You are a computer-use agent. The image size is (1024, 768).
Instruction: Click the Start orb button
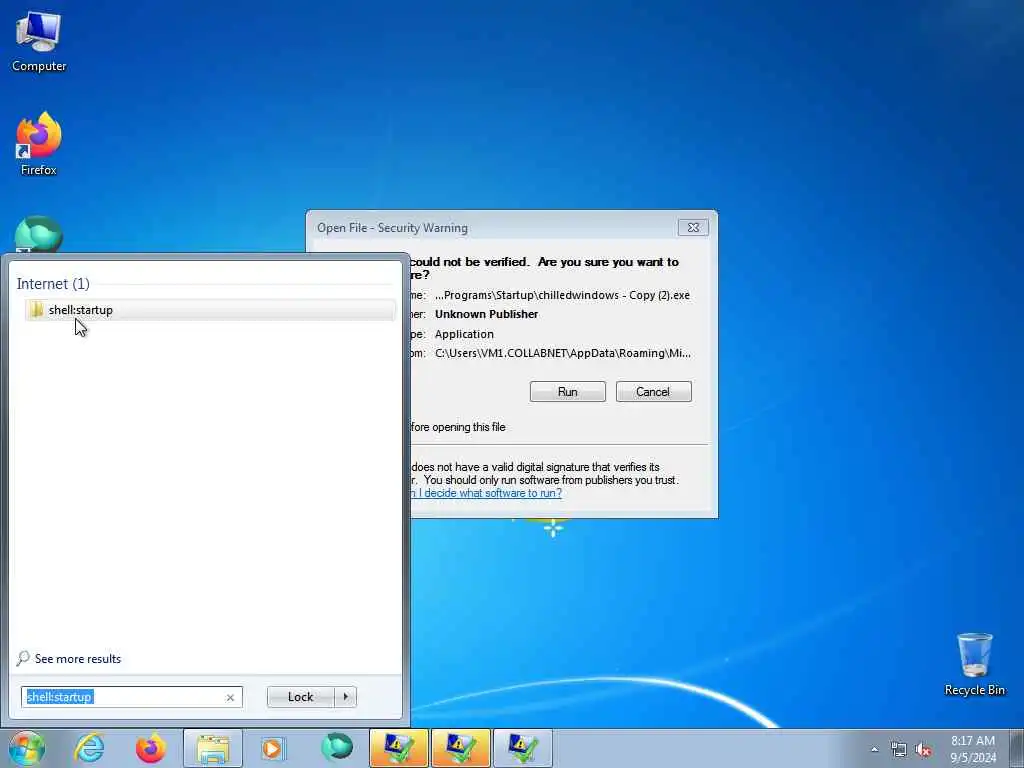coord(26,748)
